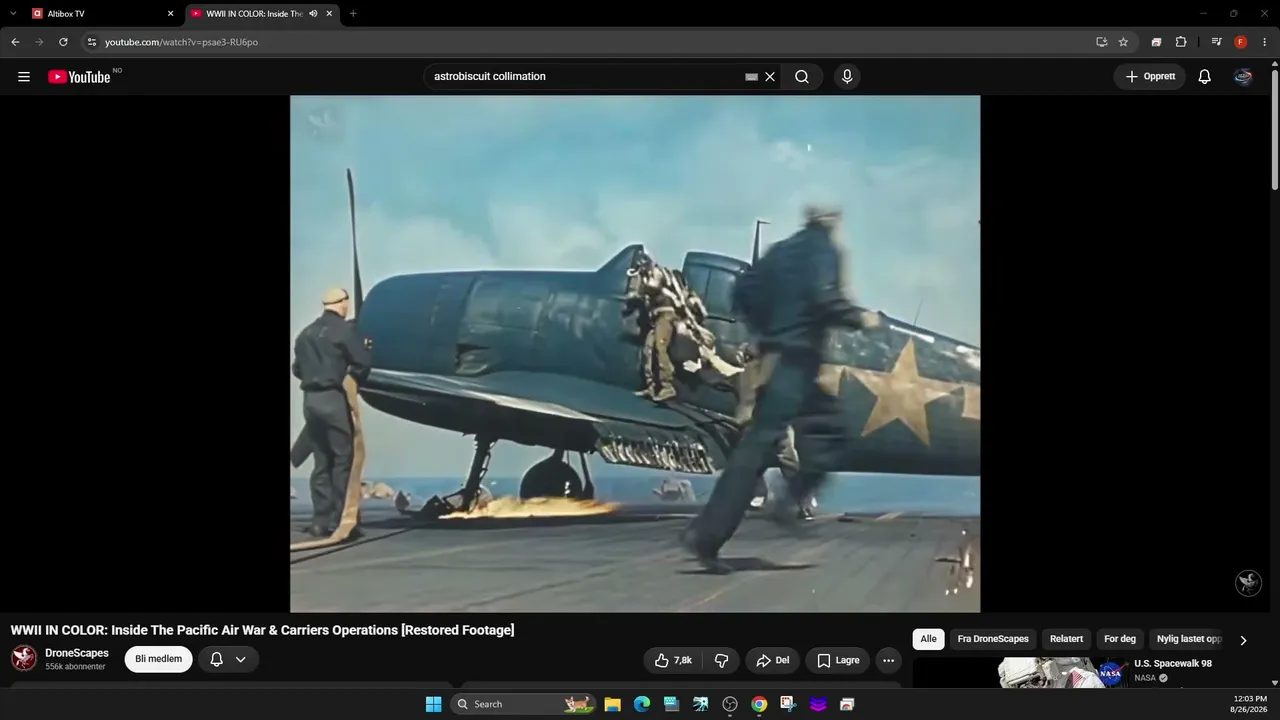Viewport: 1280px width, 720px height.
Task: Go back to the previous page
Action: pyautogui.click(x=15, y=42)
